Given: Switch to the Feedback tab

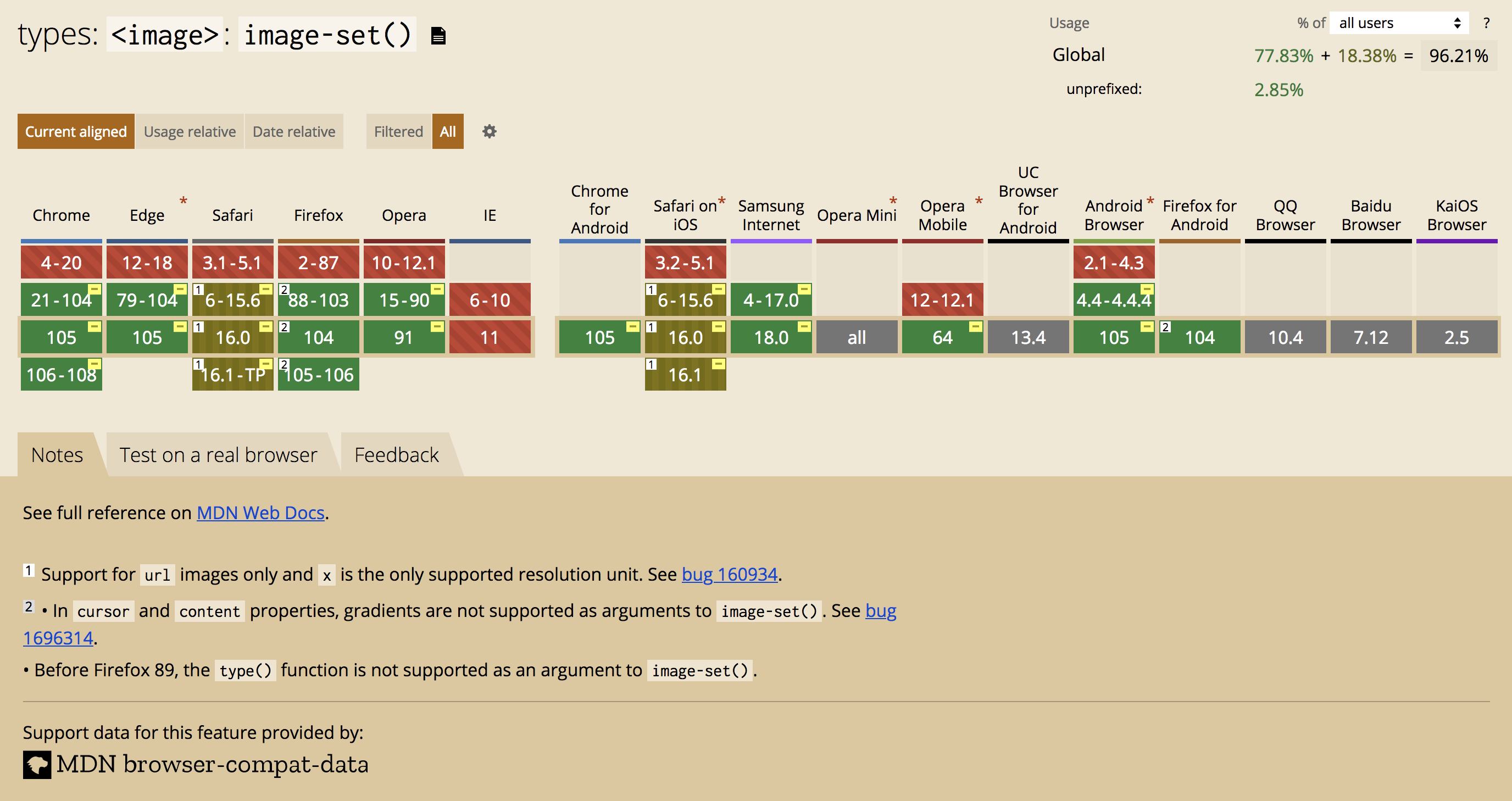Looking at the screenshot, I should point(396,455).
